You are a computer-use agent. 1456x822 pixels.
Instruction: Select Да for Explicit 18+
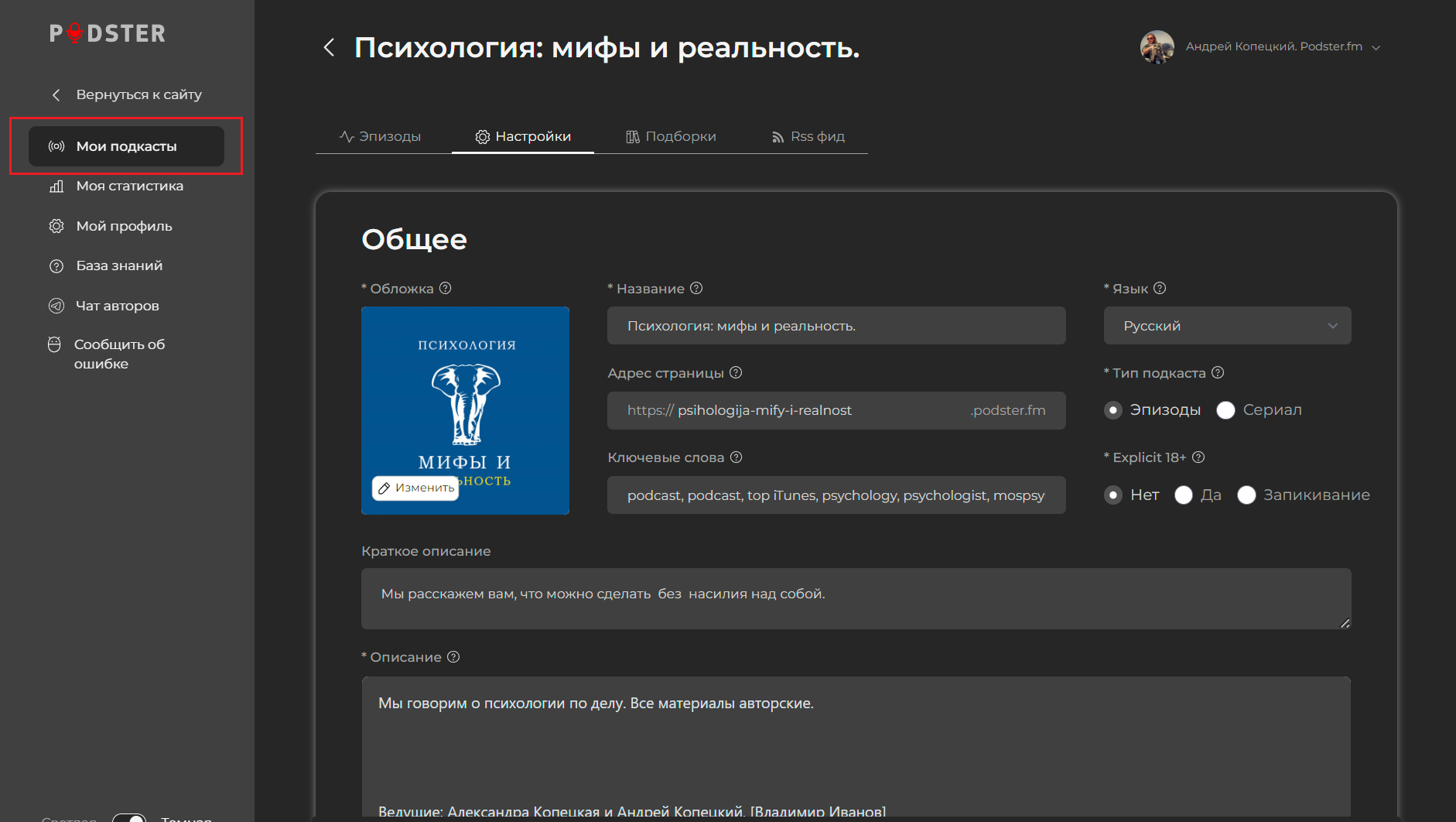1184,495
